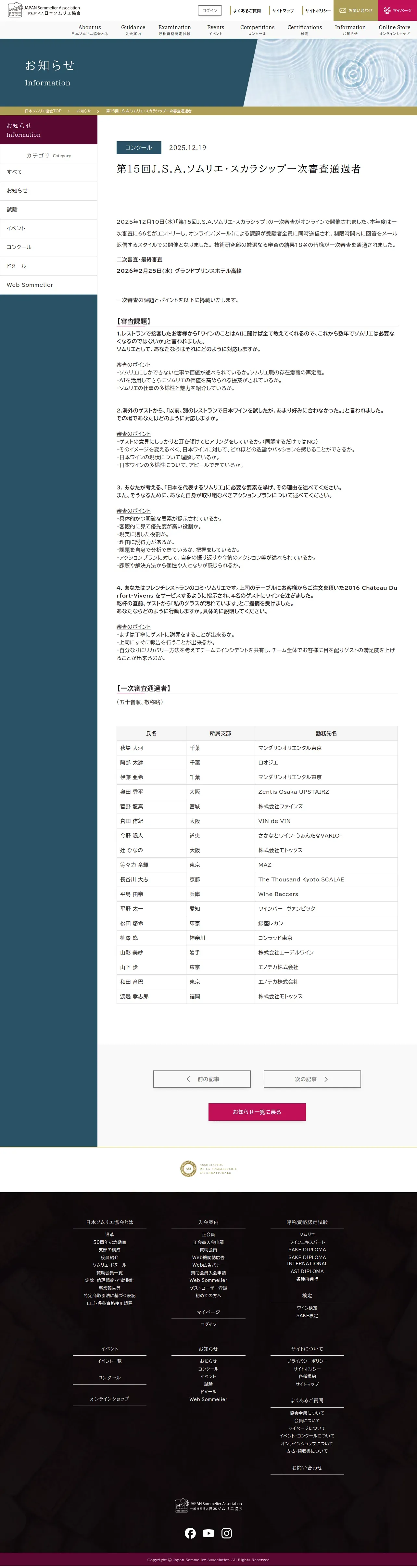Click the right arrow on 次の記事
Screen dimensions: 417x1568
click(326, 1079)
